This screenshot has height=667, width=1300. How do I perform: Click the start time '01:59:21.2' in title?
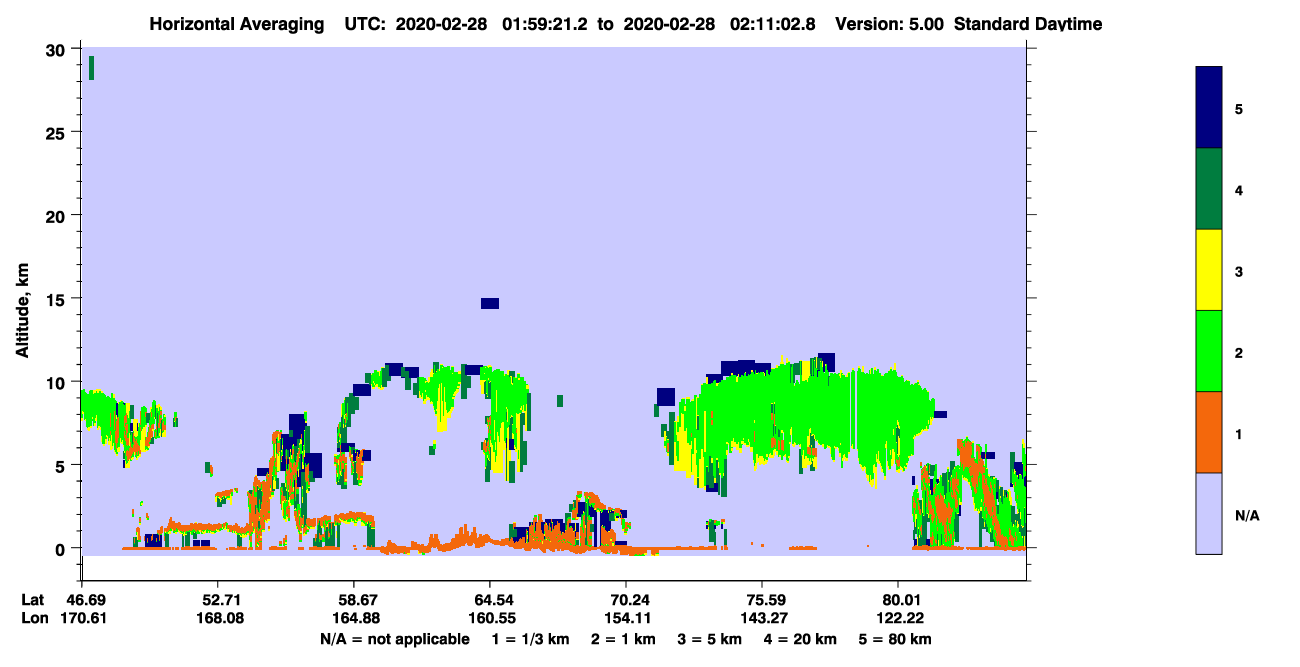click(x=547, y=23)
